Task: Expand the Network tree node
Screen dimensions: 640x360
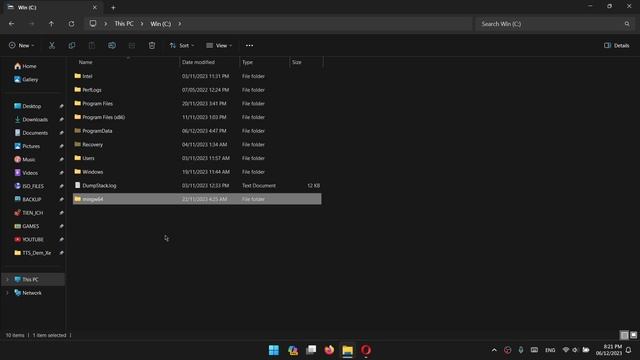Action: point(7,293)
